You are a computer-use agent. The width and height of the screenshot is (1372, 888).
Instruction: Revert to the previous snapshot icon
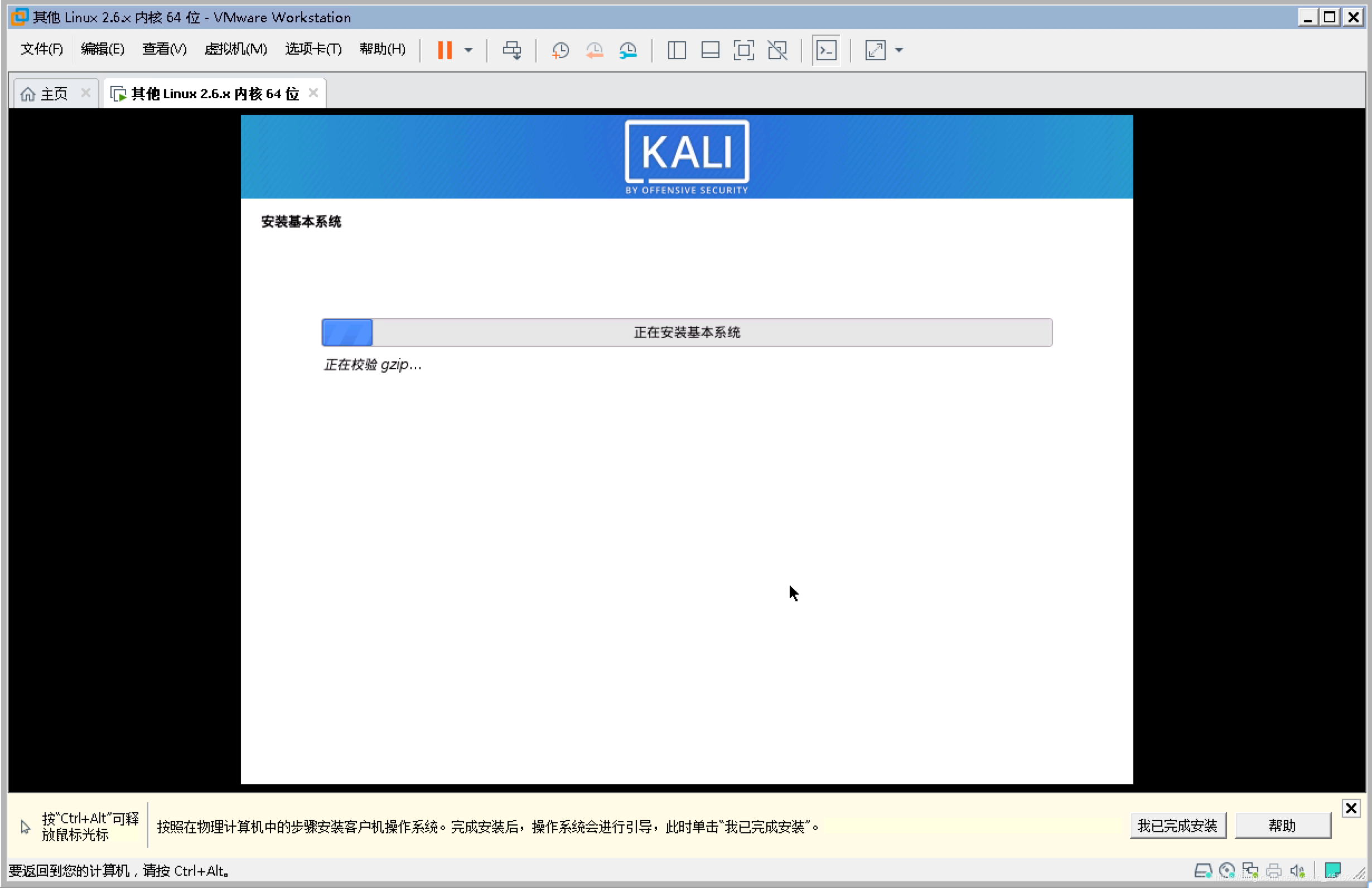[595, 50]
